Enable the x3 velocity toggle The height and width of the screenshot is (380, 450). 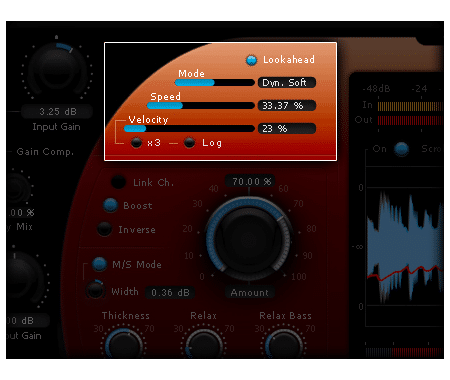(136, 143)
